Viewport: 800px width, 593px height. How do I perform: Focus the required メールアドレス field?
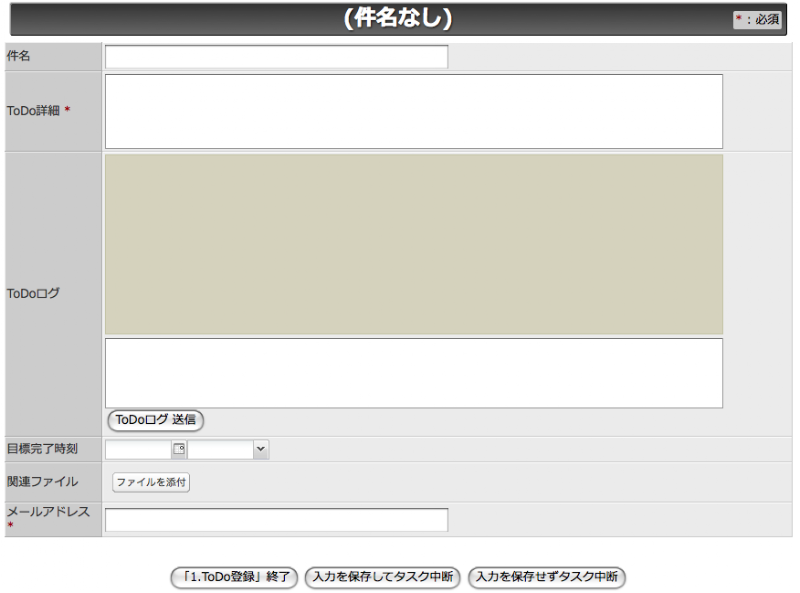click(277, 519)
